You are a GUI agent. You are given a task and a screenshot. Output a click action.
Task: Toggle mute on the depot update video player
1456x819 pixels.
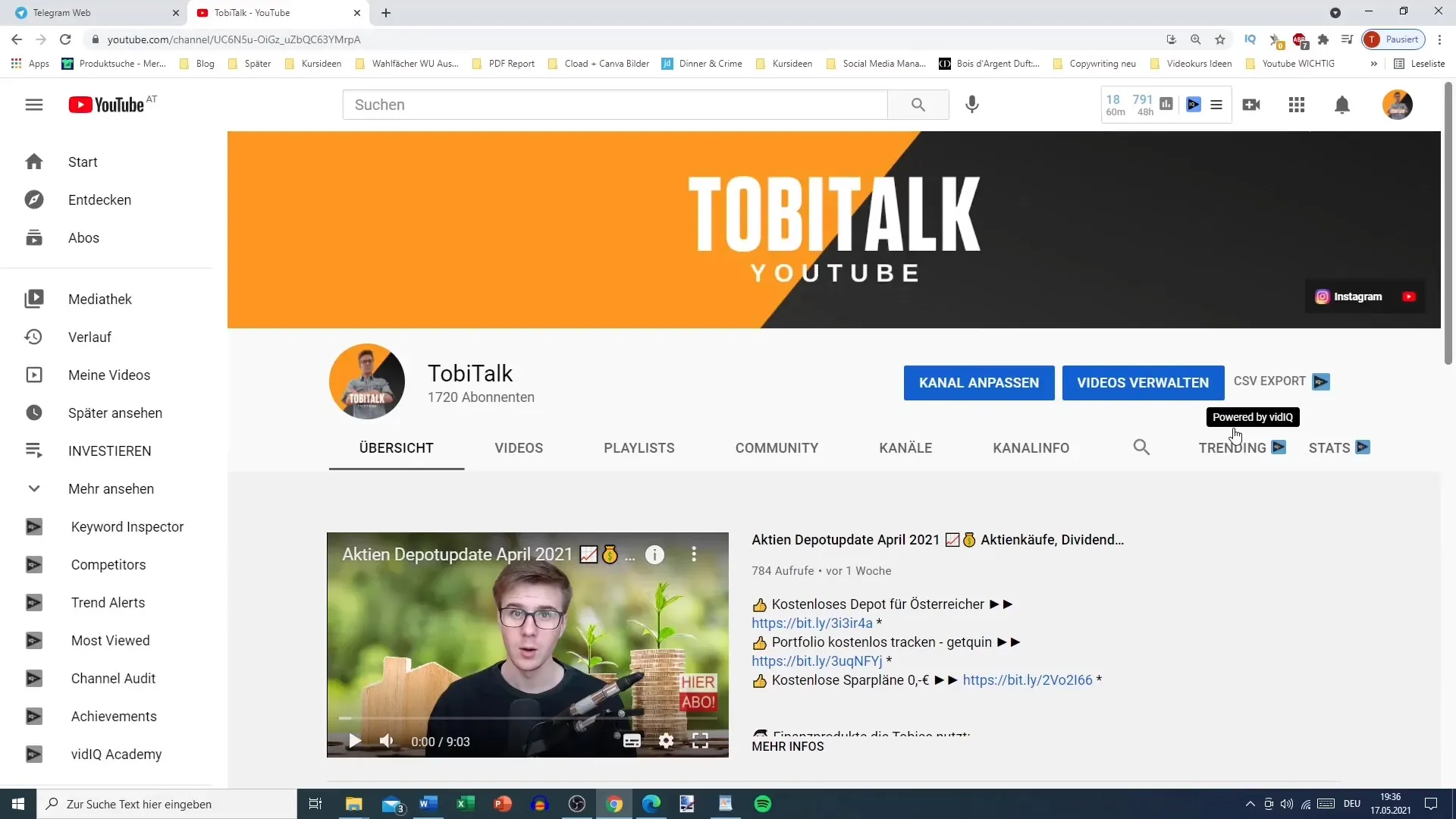(388, 742)
